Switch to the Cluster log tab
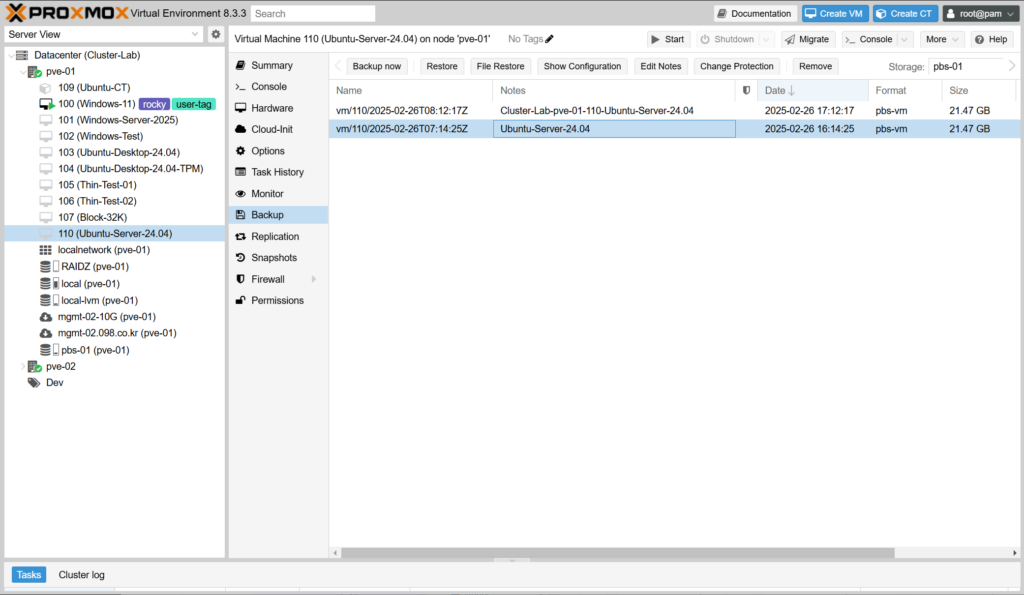The width and height of the screenshot is (1024, 595). coord(81,575)
